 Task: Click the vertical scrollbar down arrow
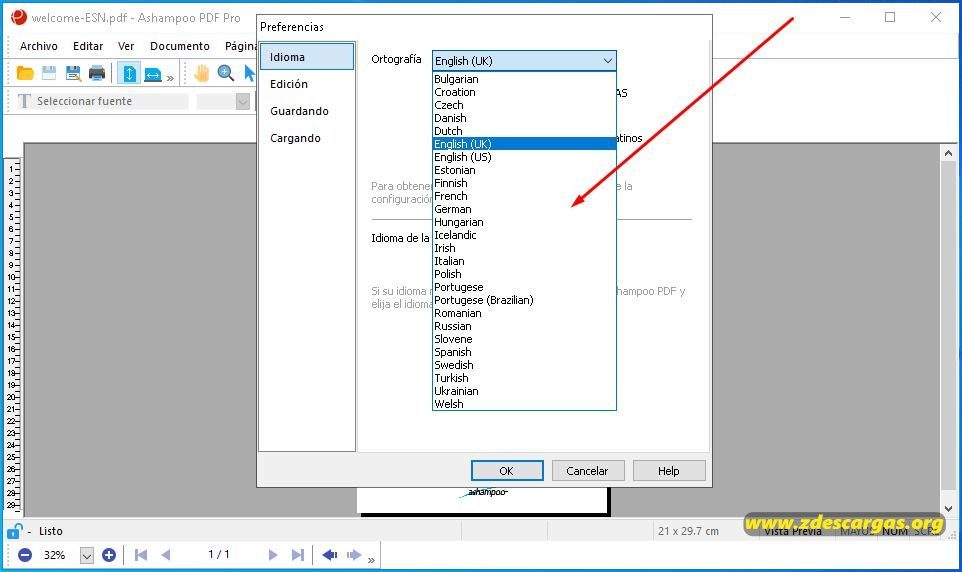(x=949, y=509)
